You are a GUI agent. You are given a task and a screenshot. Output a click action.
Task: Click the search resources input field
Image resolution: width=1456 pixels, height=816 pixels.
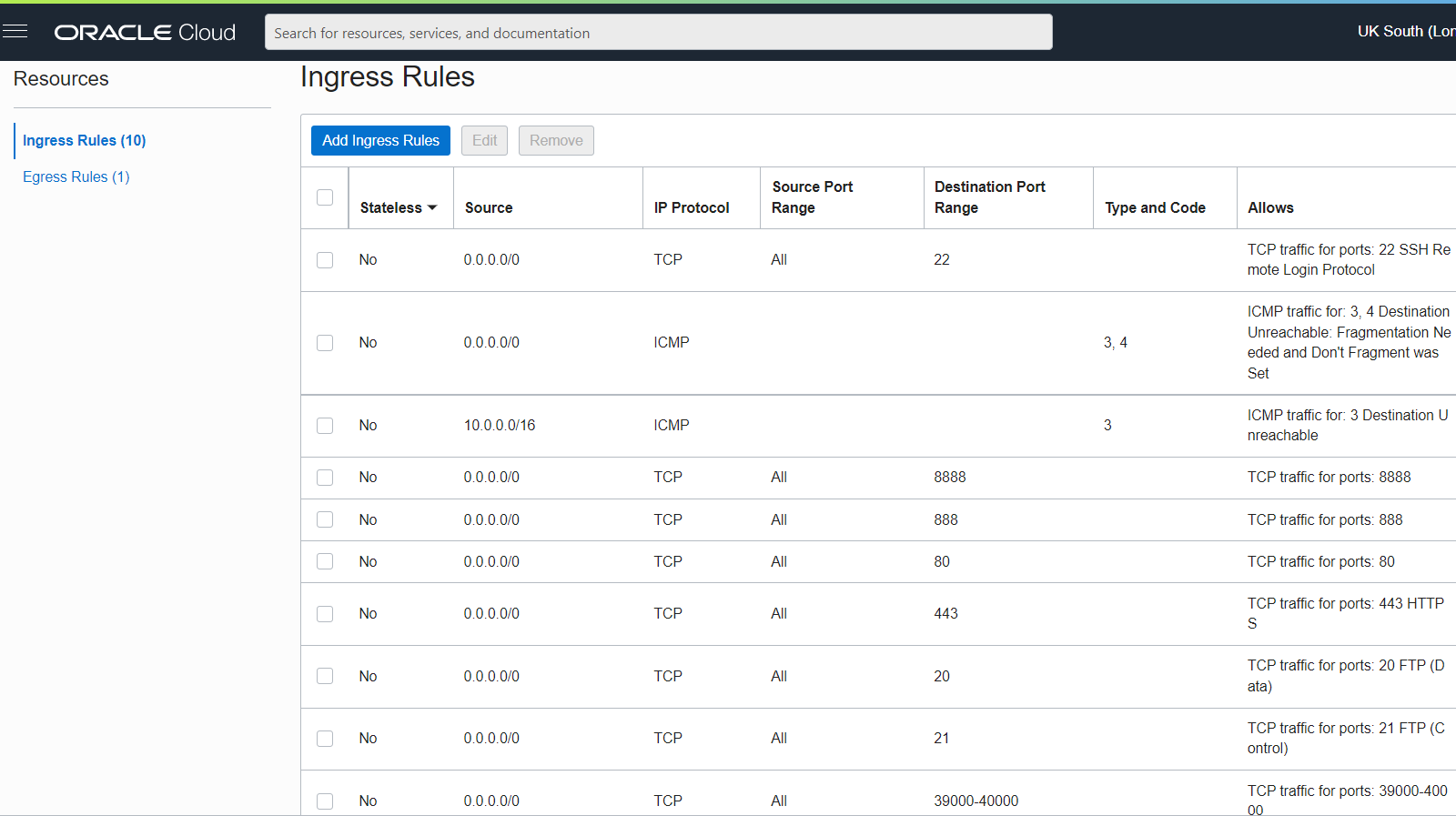click(658, 33)
